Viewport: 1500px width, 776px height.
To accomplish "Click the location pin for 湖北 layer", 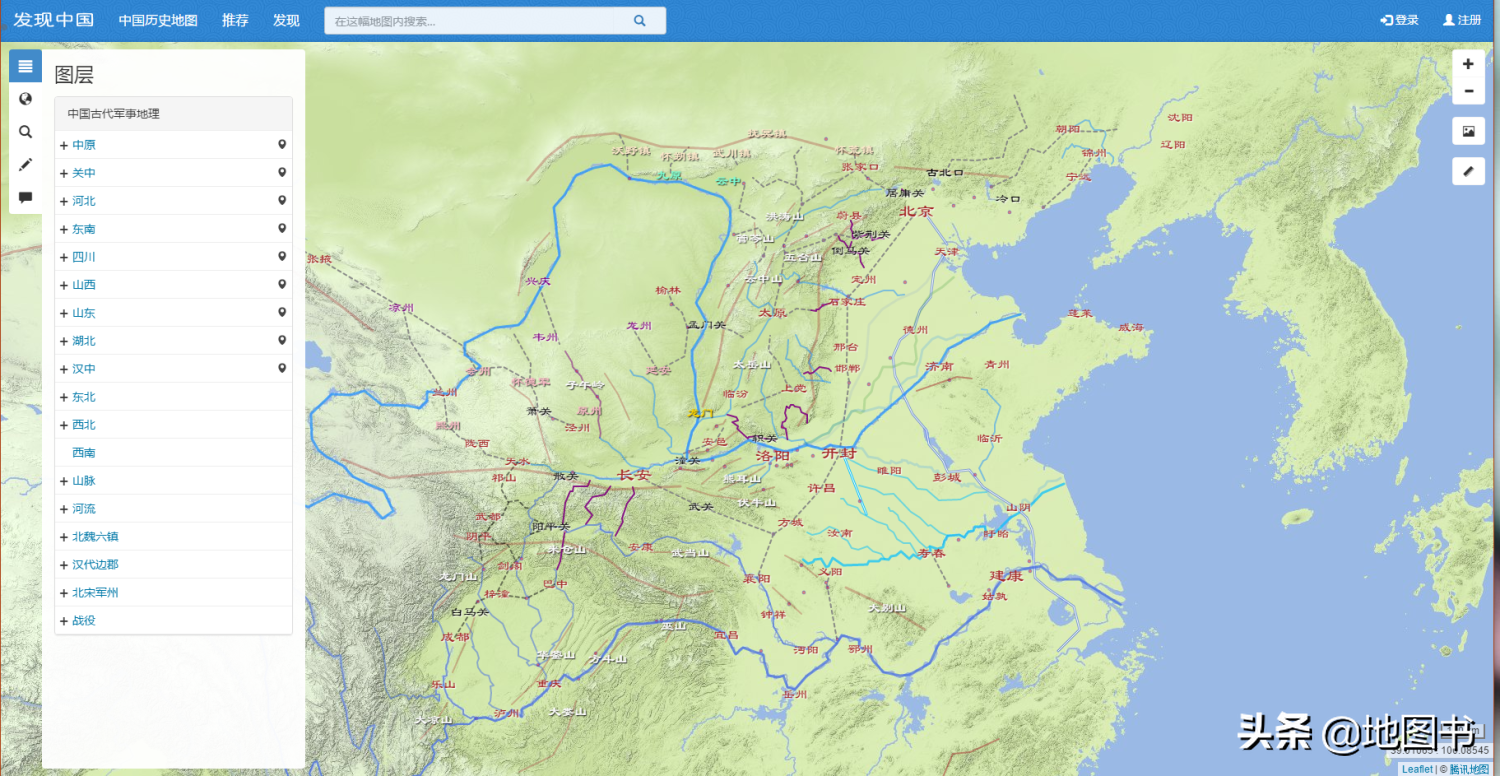I will click(282, 341).
